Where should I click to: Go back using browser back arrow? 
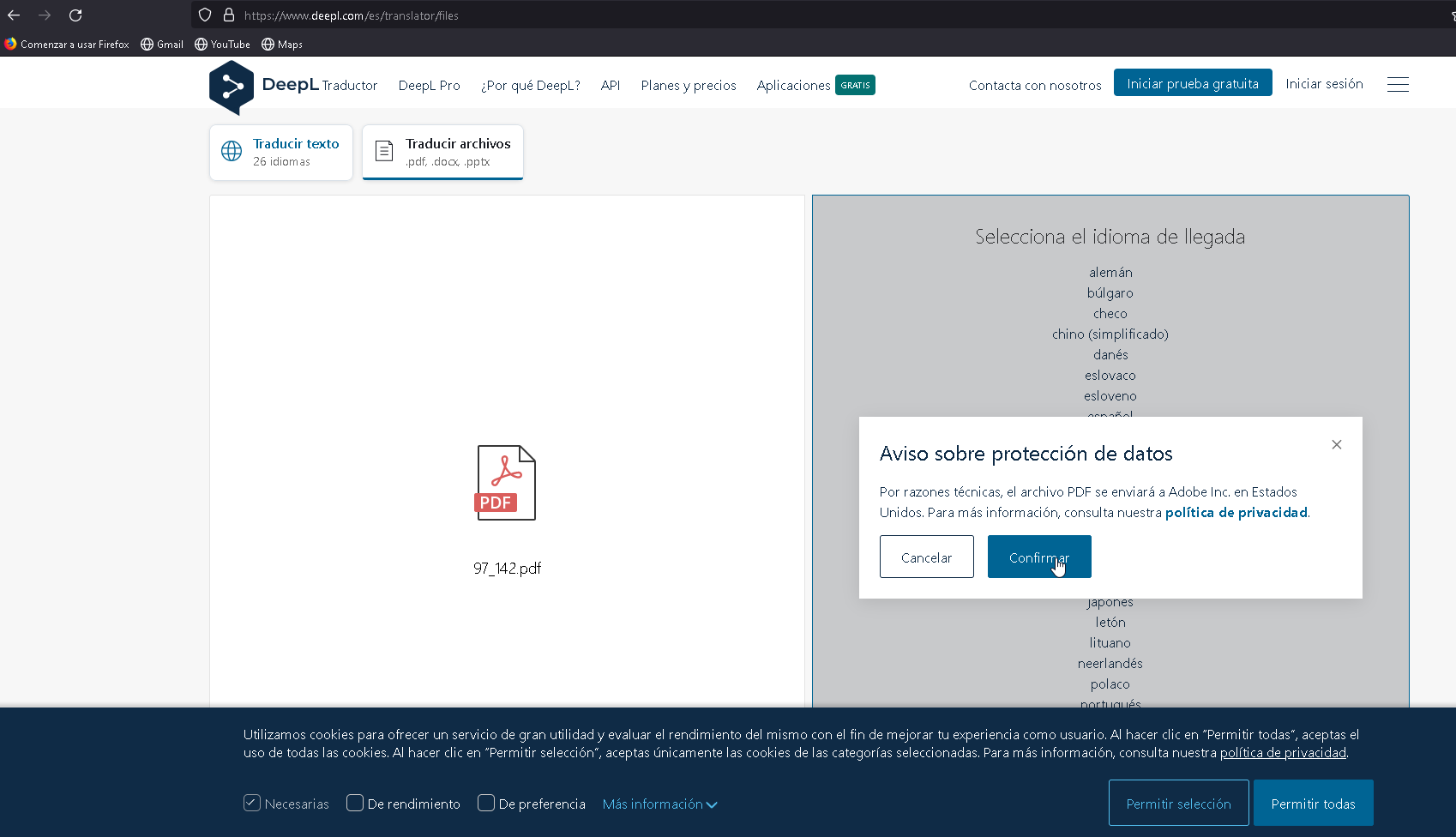click(x=15, y=15)
